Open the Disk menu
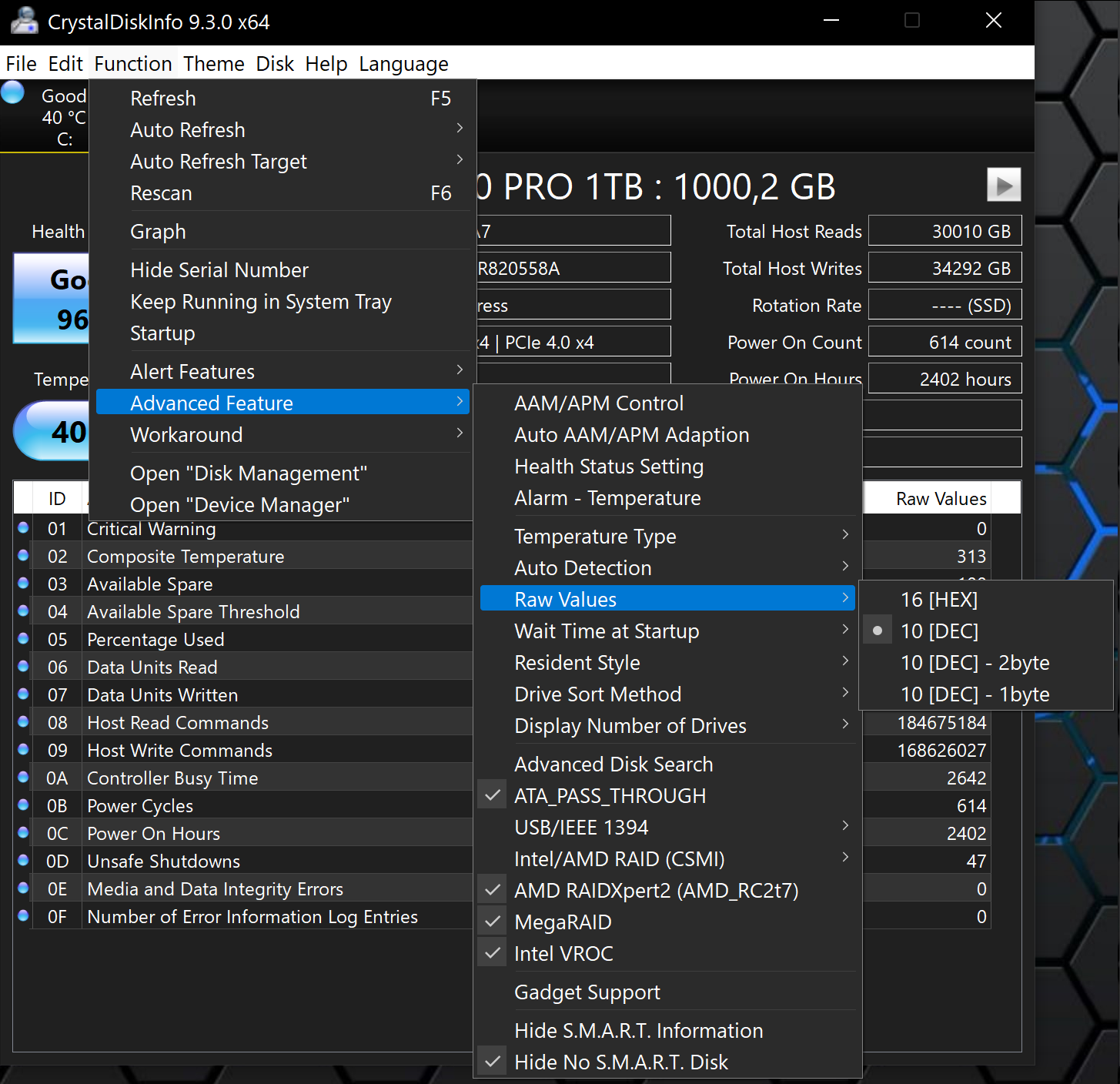Image resolution: width=1120 pixels, height=1084 pixels. (275, 63)
